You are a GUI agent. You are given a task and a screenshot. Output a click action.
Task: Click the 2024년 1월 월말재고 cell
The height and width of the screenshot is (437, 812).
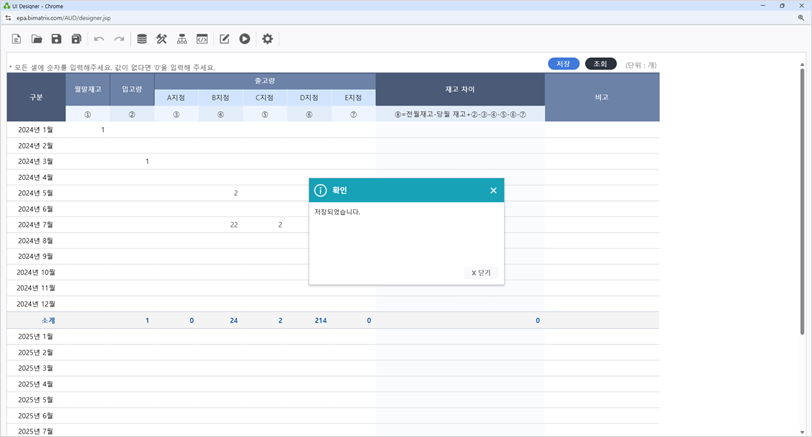point(87,130)
